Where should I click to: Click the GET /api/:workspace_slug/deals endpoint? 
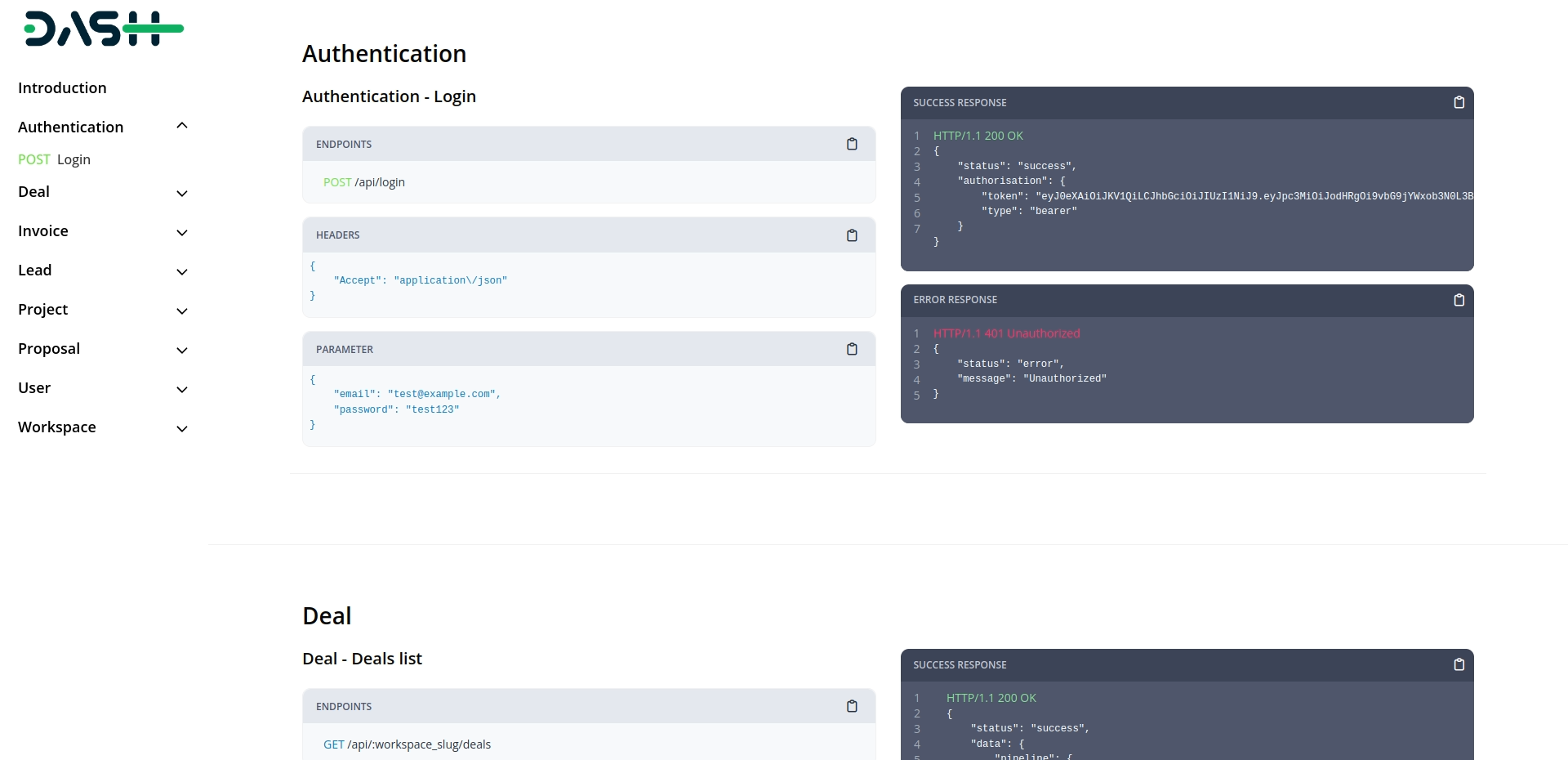408,744
